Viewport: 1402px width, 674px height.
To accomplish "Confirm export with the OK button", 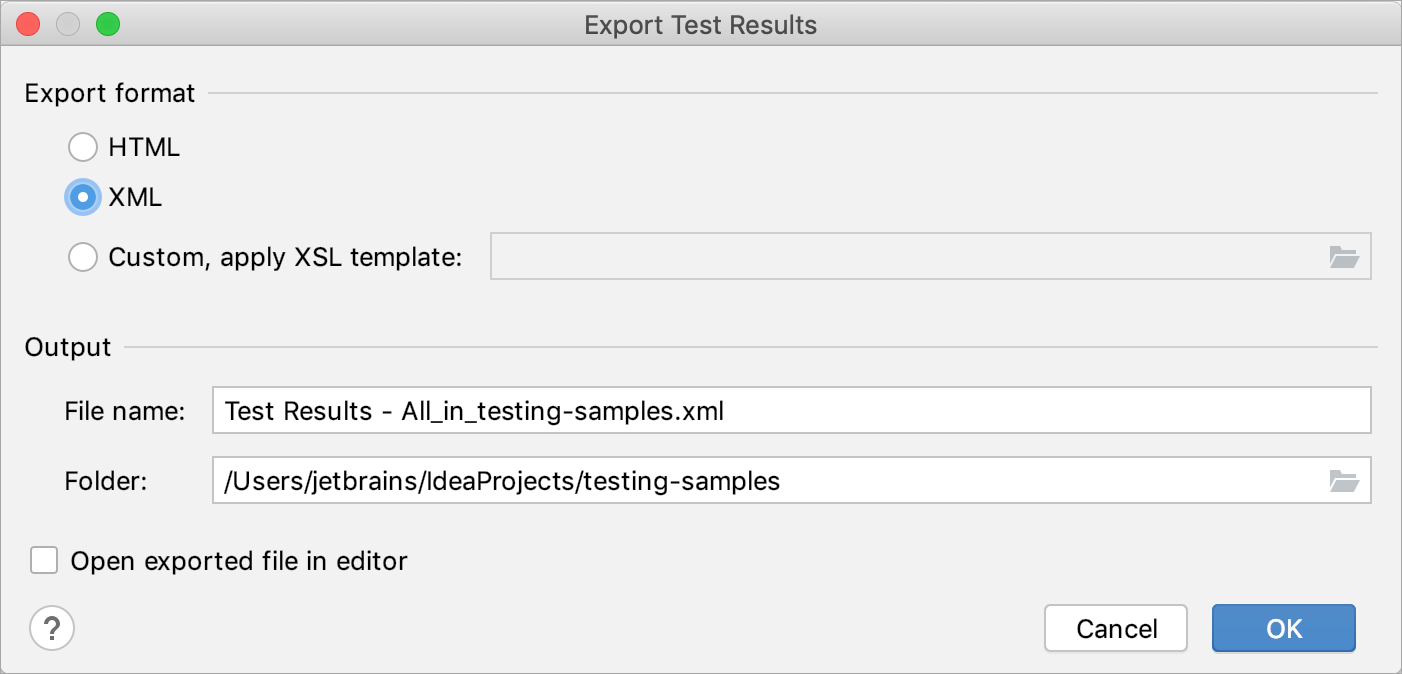I will click(x=1283, y=628).
